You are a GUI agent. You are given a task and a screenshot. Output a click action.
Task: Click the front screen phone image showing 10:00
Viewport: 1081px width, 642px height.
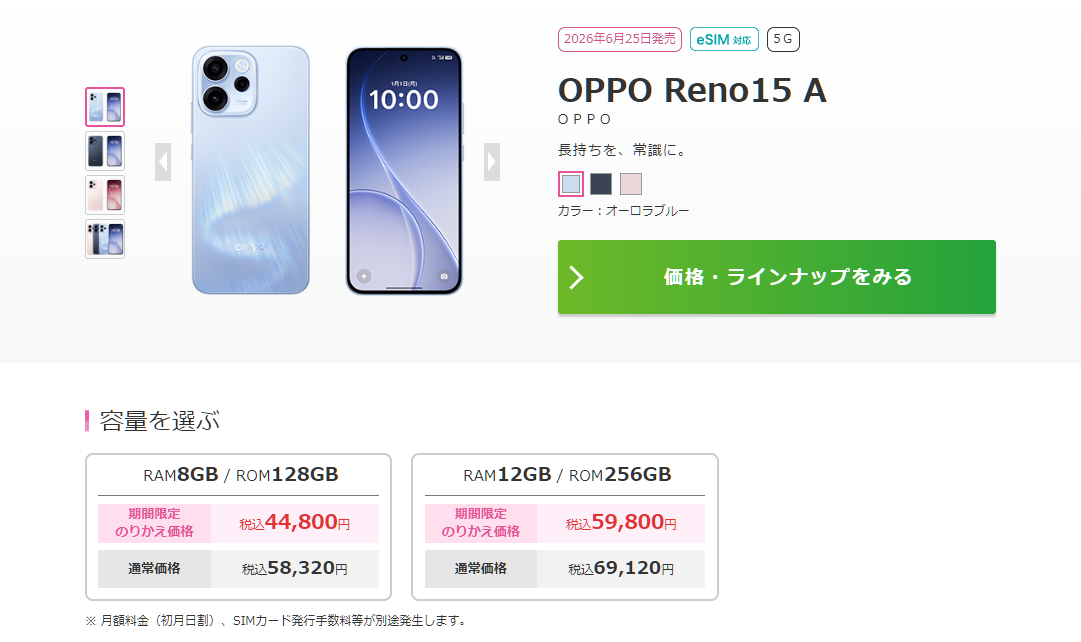click(x=404, y=170)
